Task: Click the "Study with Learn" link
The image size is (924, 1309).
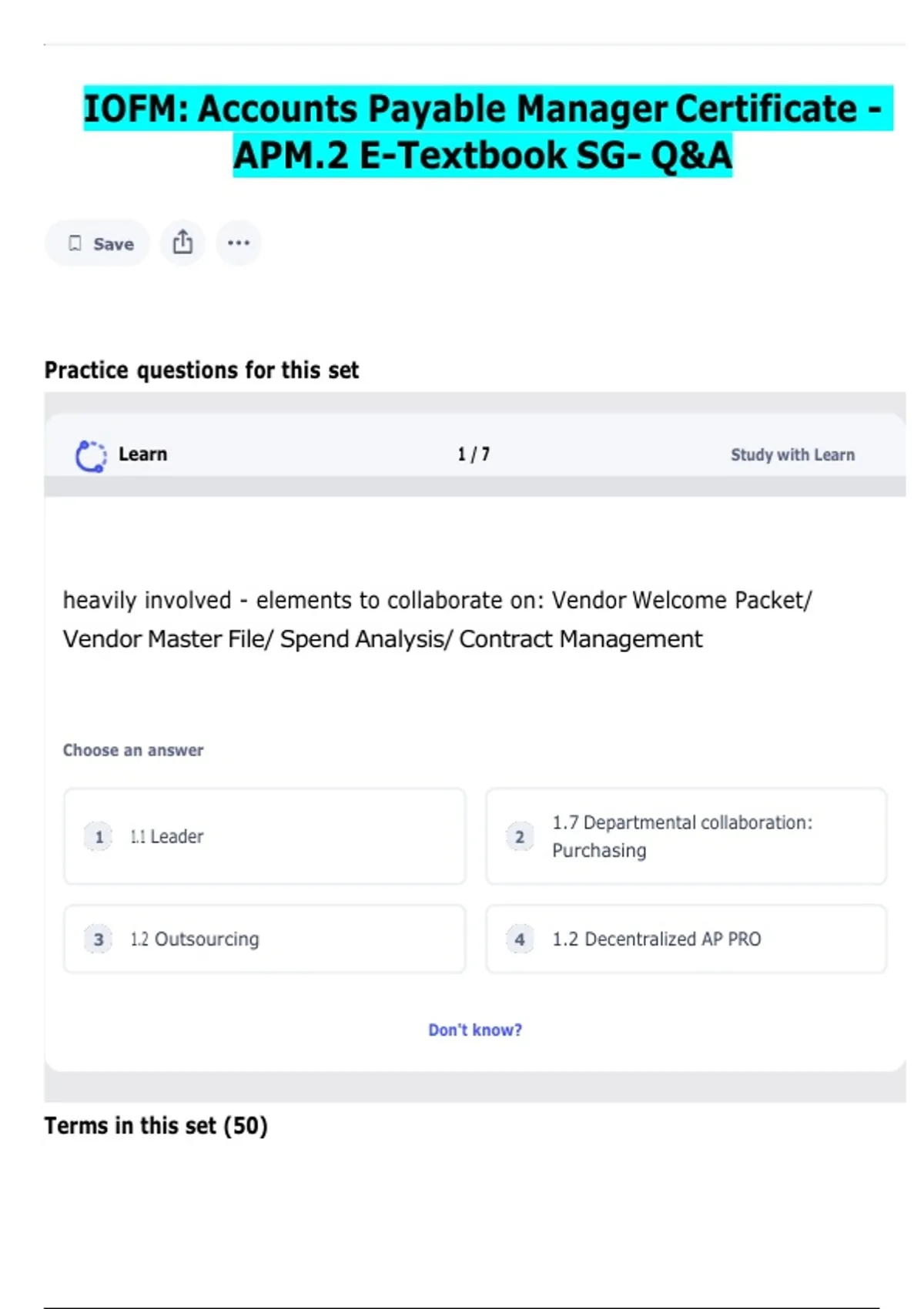Action: [x=792, y=455]
